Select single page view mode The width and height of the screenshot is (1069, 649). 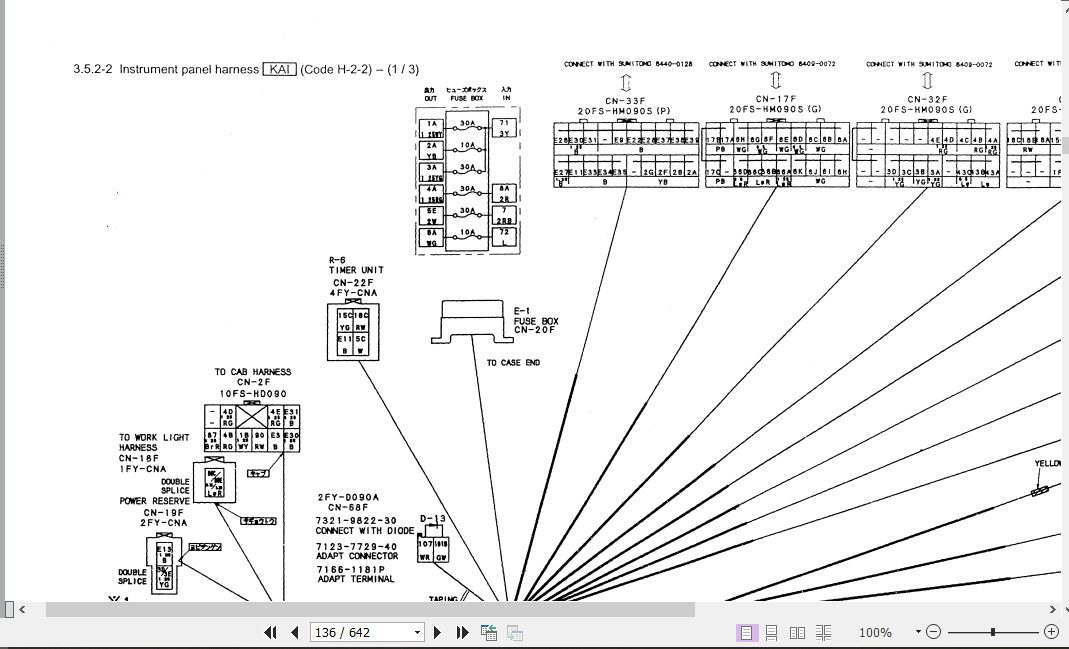747,633
